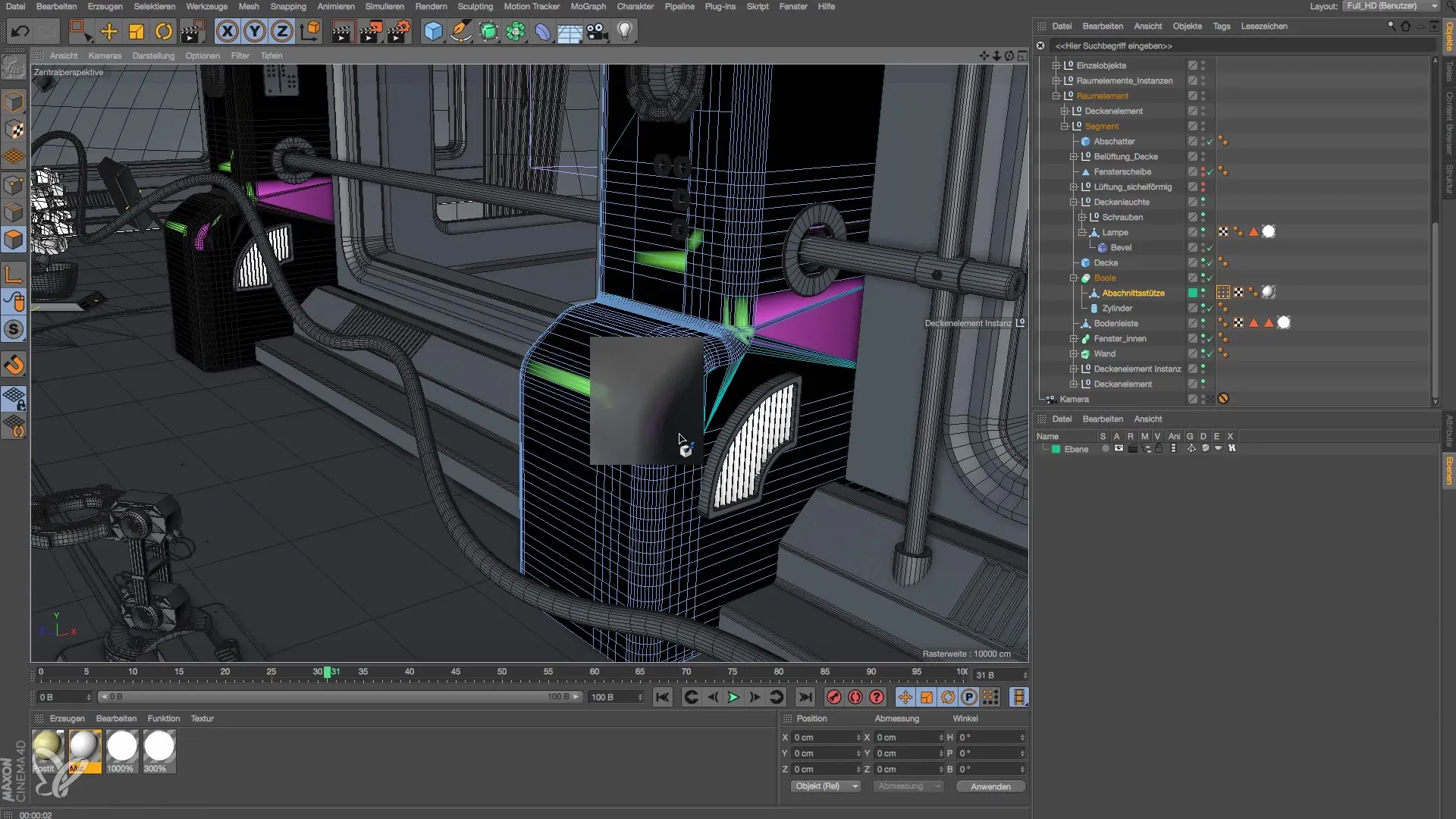Collapse the Segment group
Viewport: 1456px width, 819px height.
coord(1064,126)
